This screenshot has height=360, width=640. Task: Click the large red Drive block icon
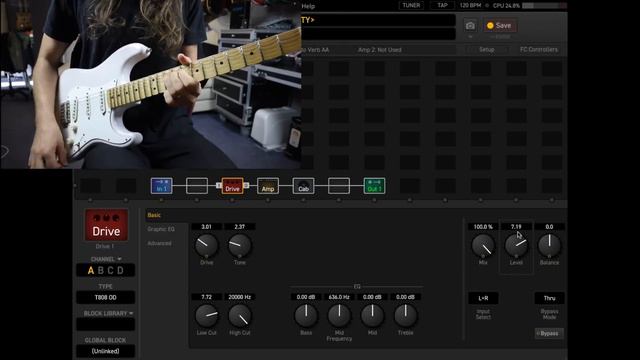pos(106,225)
